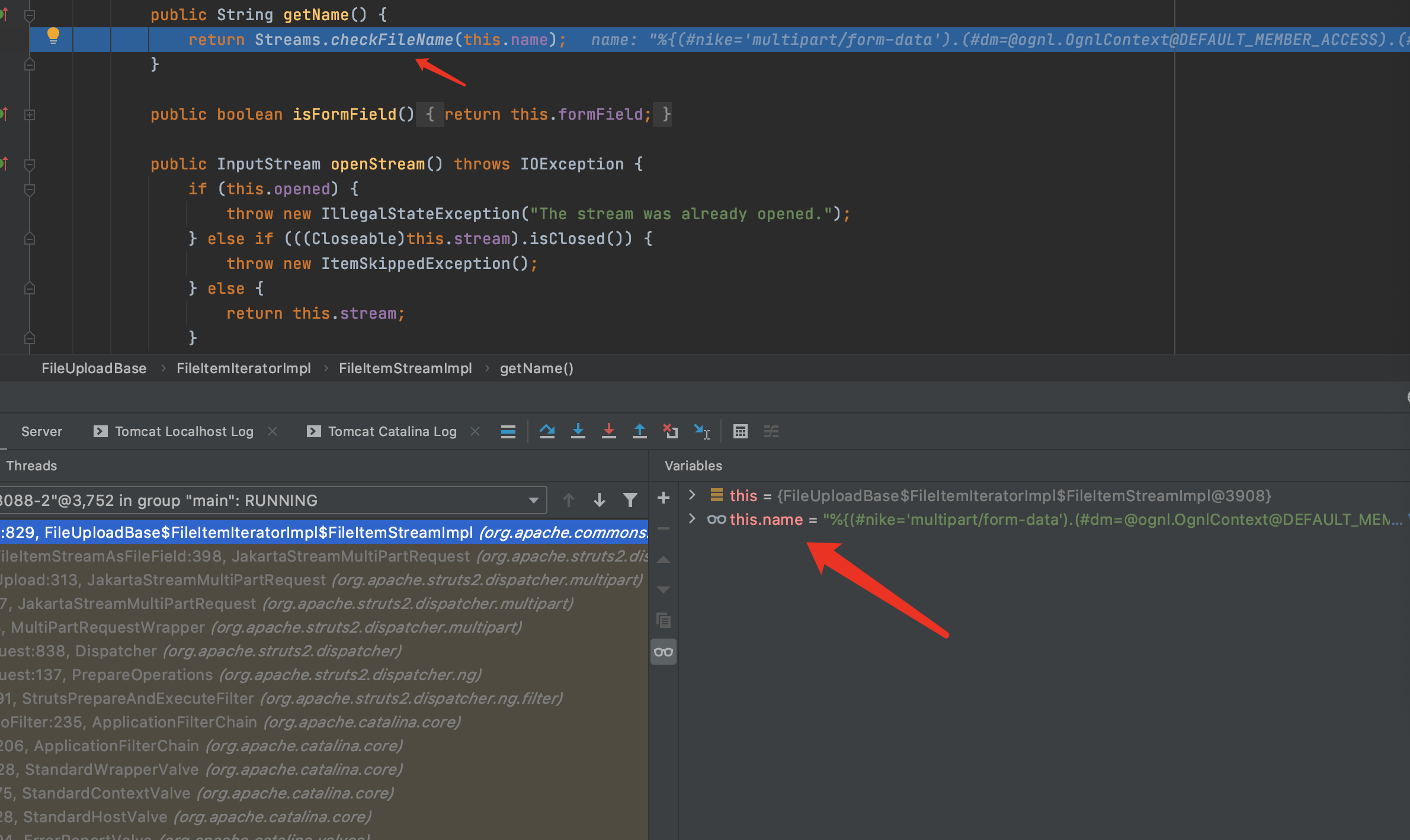1410x840 pixels.
Task: Select StandardHostValve stack frame
Action: tap(324, 817)
